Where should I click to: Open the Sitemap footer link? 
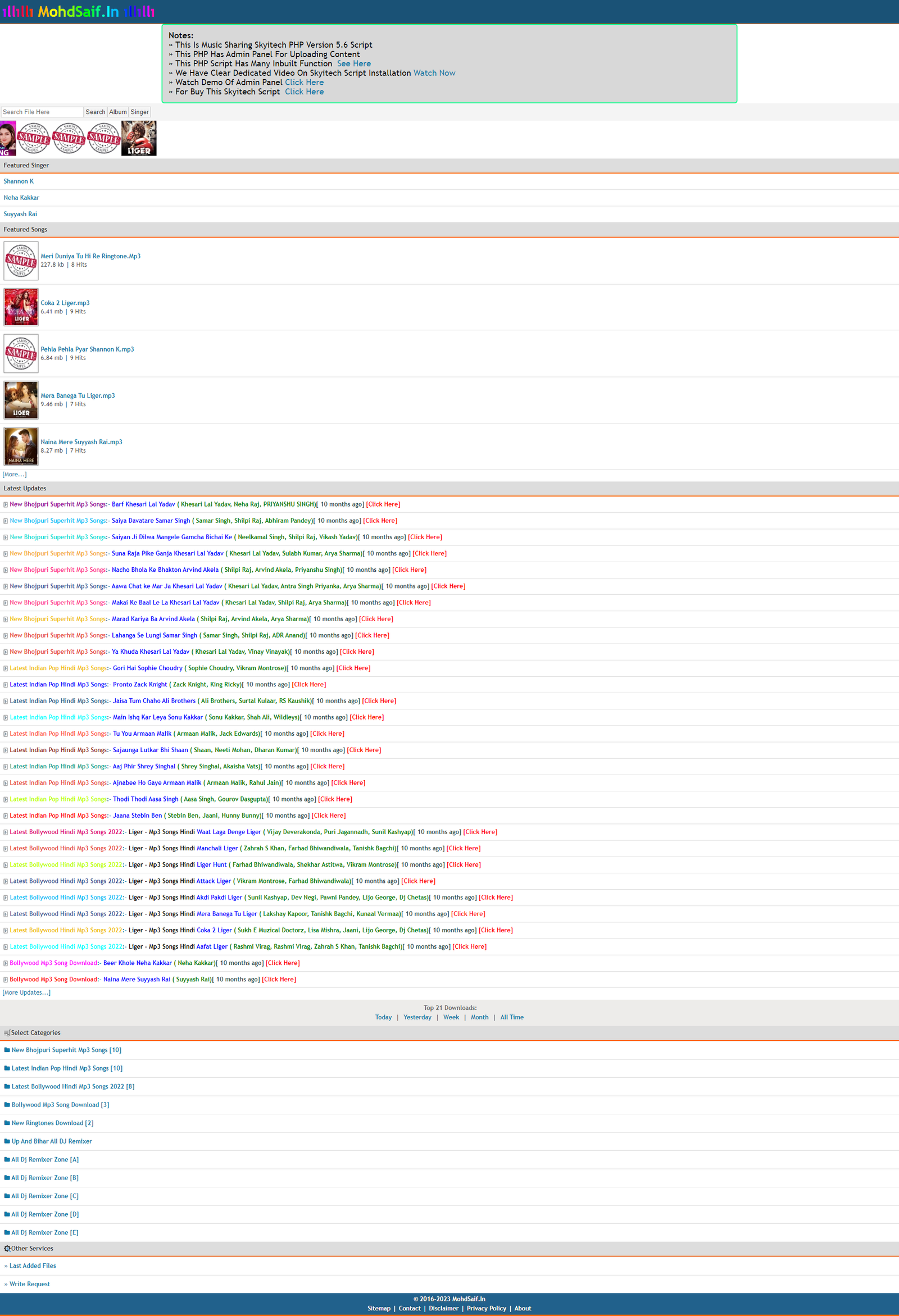click(x=378, y=1309)
